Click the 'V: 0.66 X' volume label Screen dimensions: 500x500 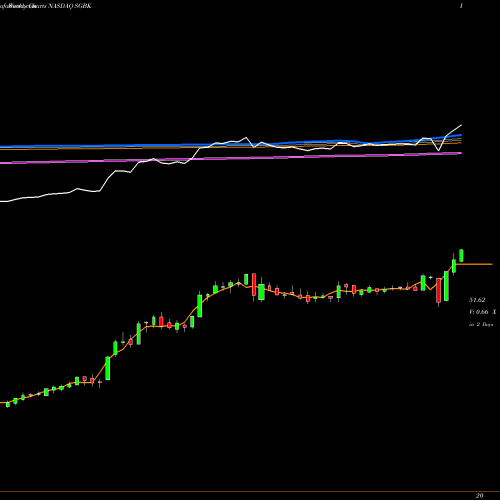(483, 312)
